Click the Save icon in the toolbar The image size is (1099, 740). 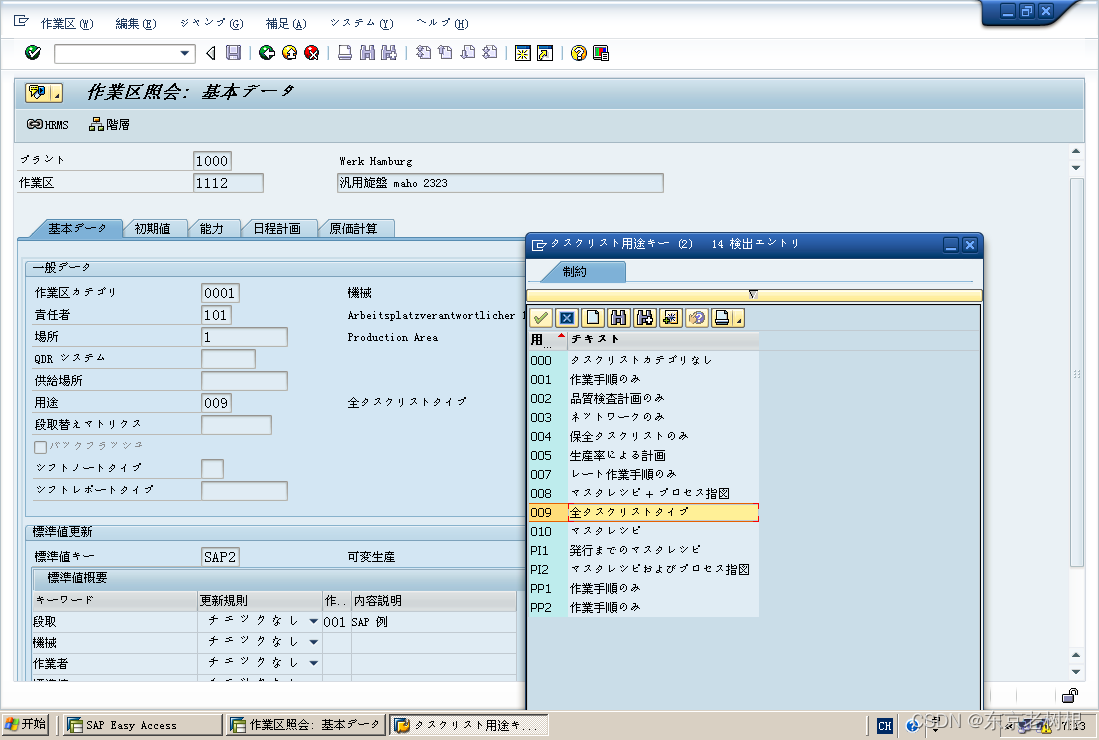(x=234, y=53)
